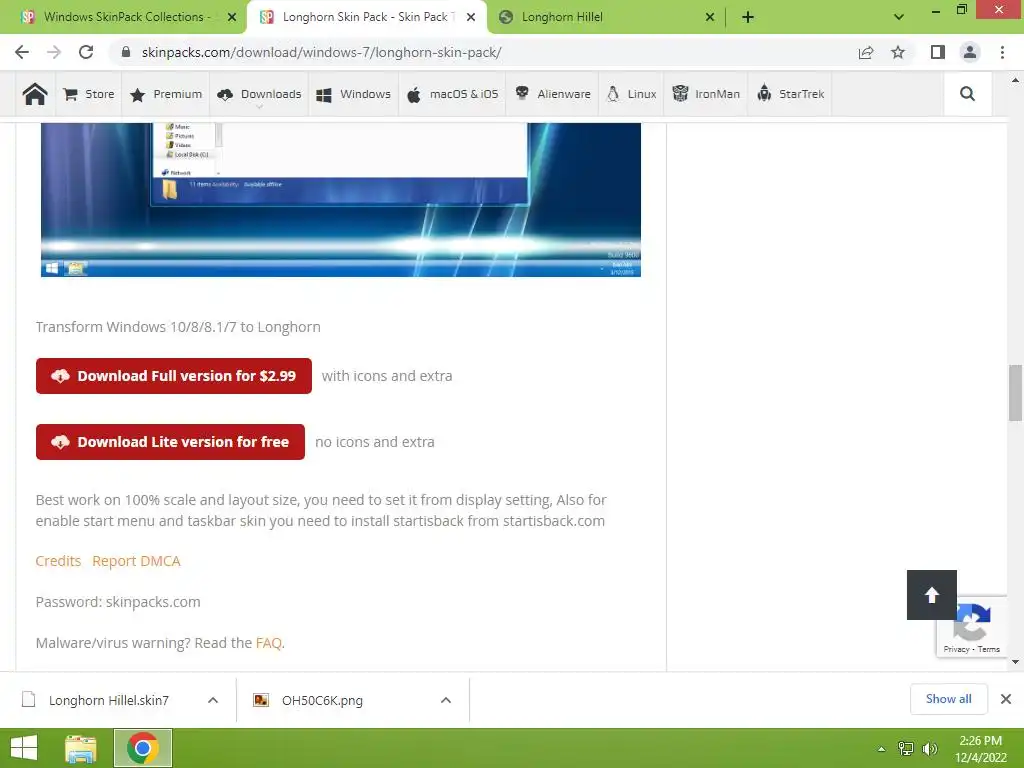Open the Store menu item

pyautogui.click(x=89, y=94)
